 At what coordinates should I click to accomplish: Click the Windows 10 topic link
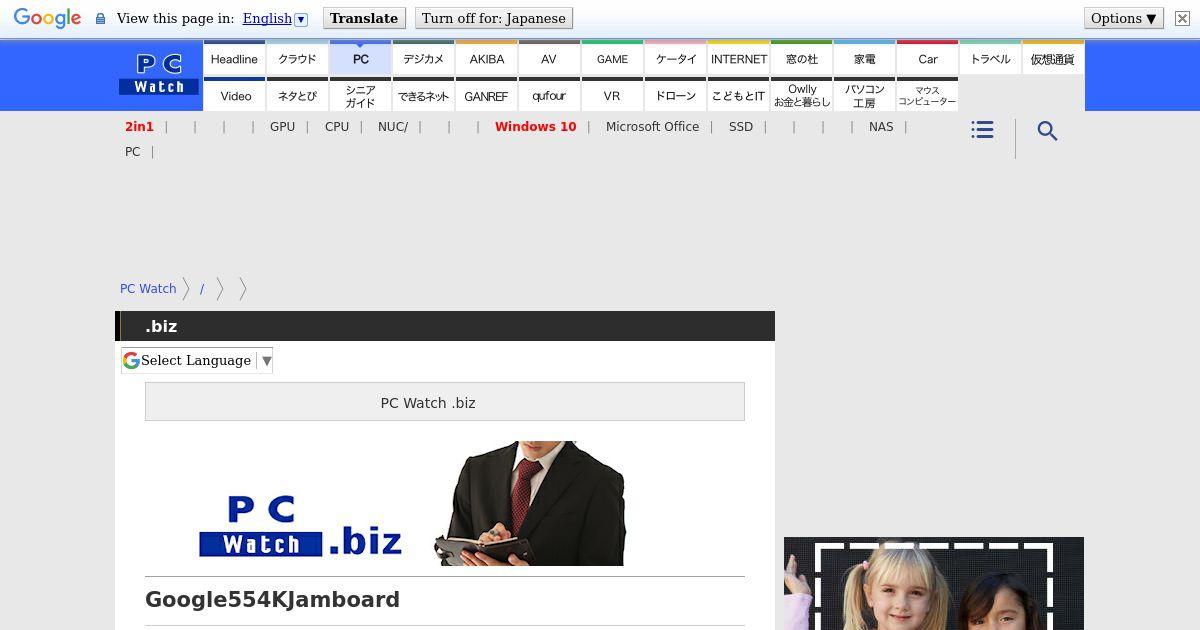click(x=535, y=127)
